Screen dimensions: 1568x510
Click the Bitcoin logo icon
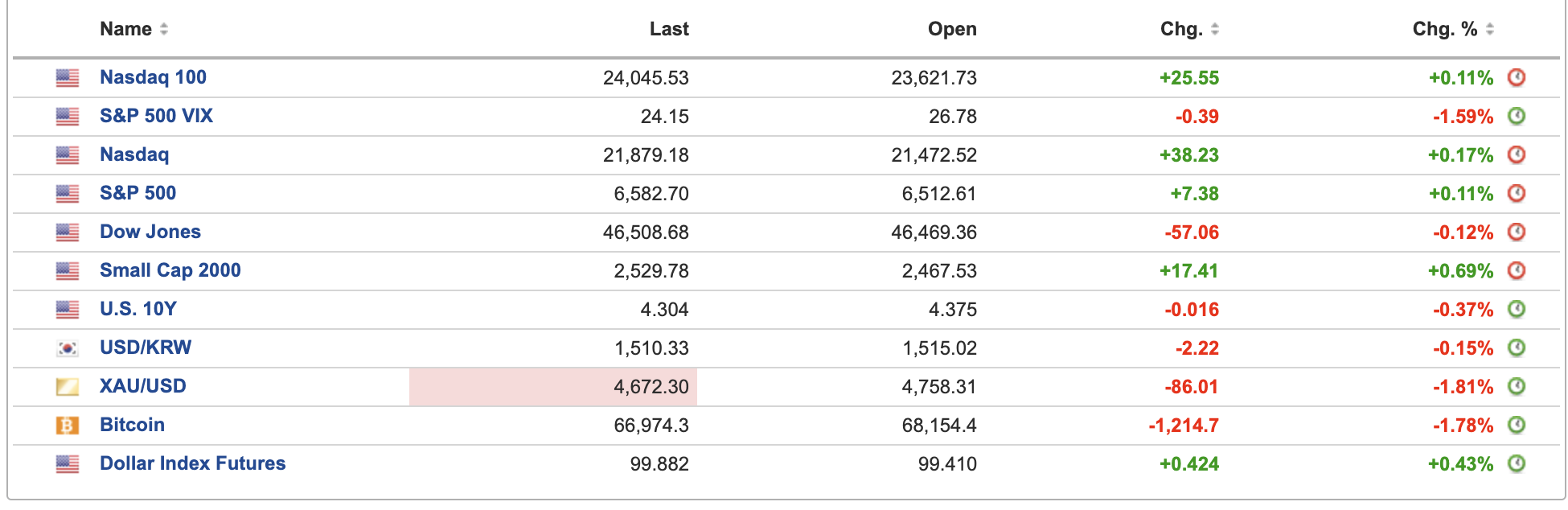pyautogui.click(x=68, y=426)
